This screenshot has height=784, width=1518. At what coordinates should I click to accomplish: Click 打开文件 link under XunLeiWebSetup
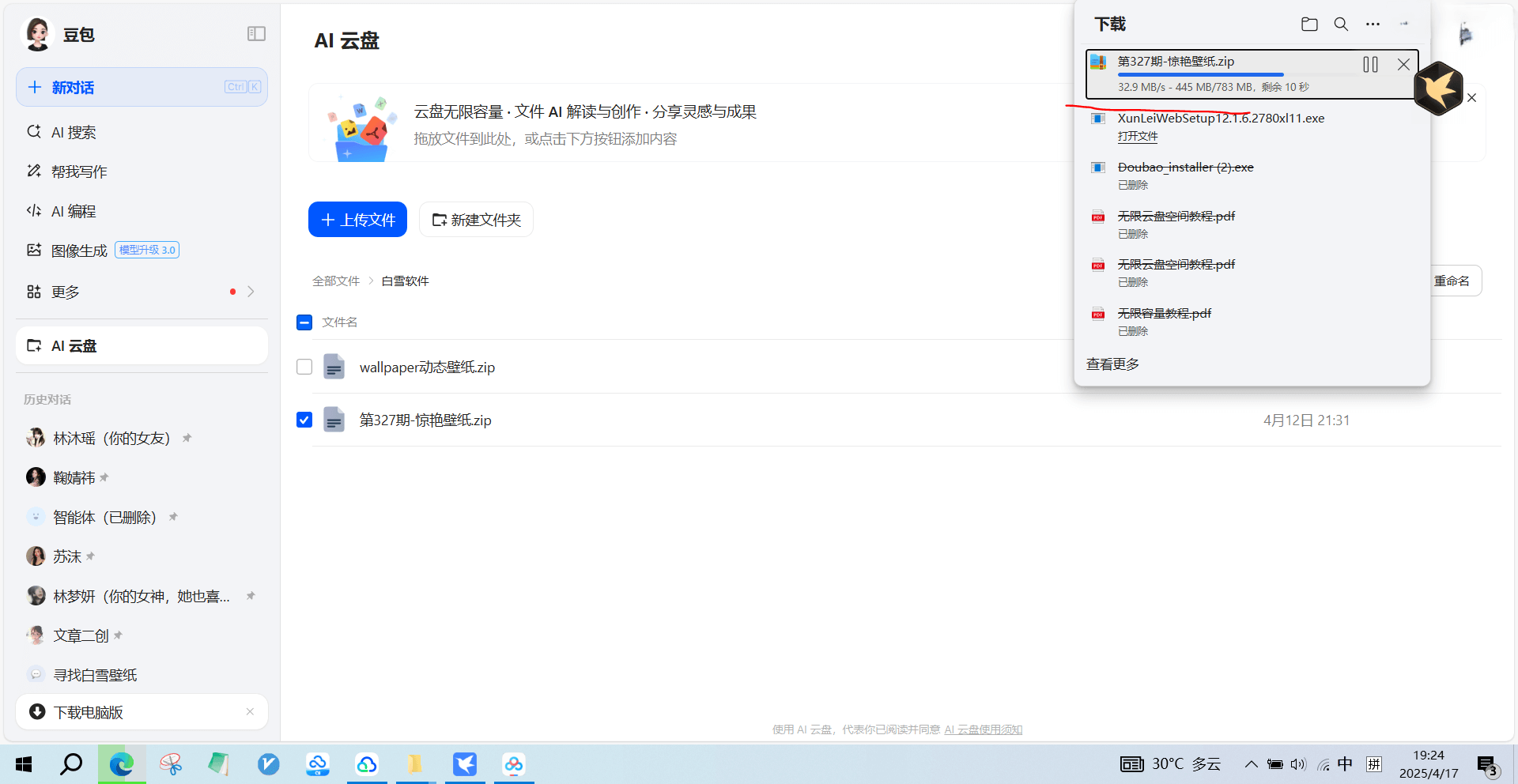tap(1137, 137)
